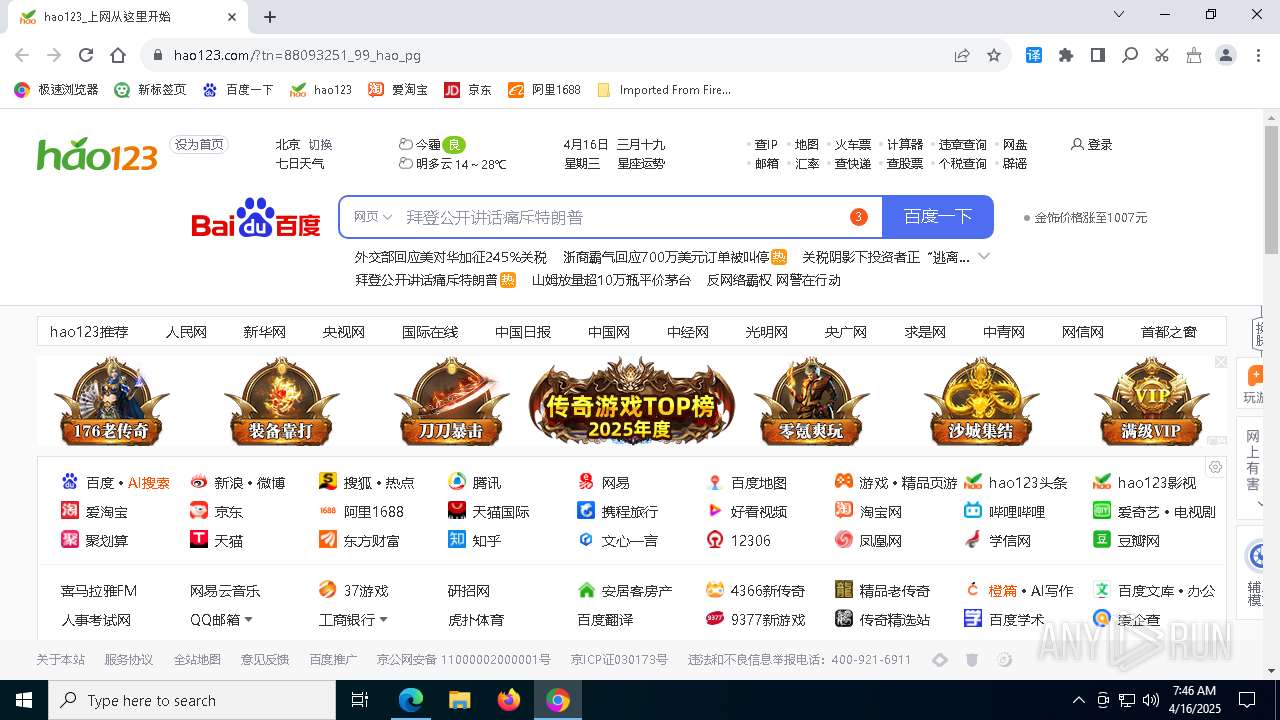
Task: Open a new browser tab
Action: click(270, 16)
